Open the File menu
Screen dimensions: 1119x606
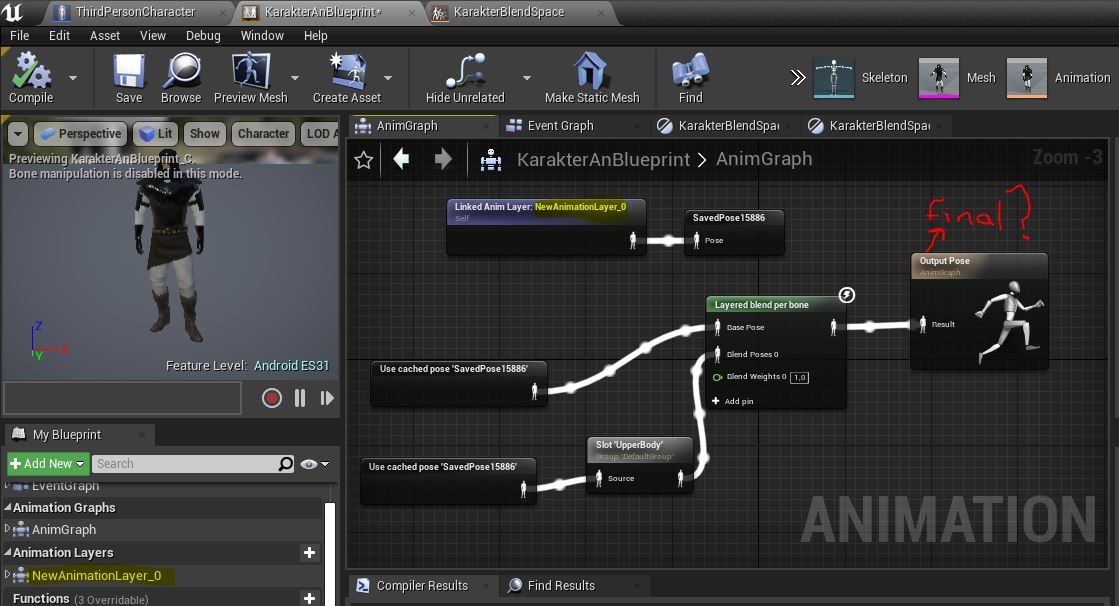(19, 36)
